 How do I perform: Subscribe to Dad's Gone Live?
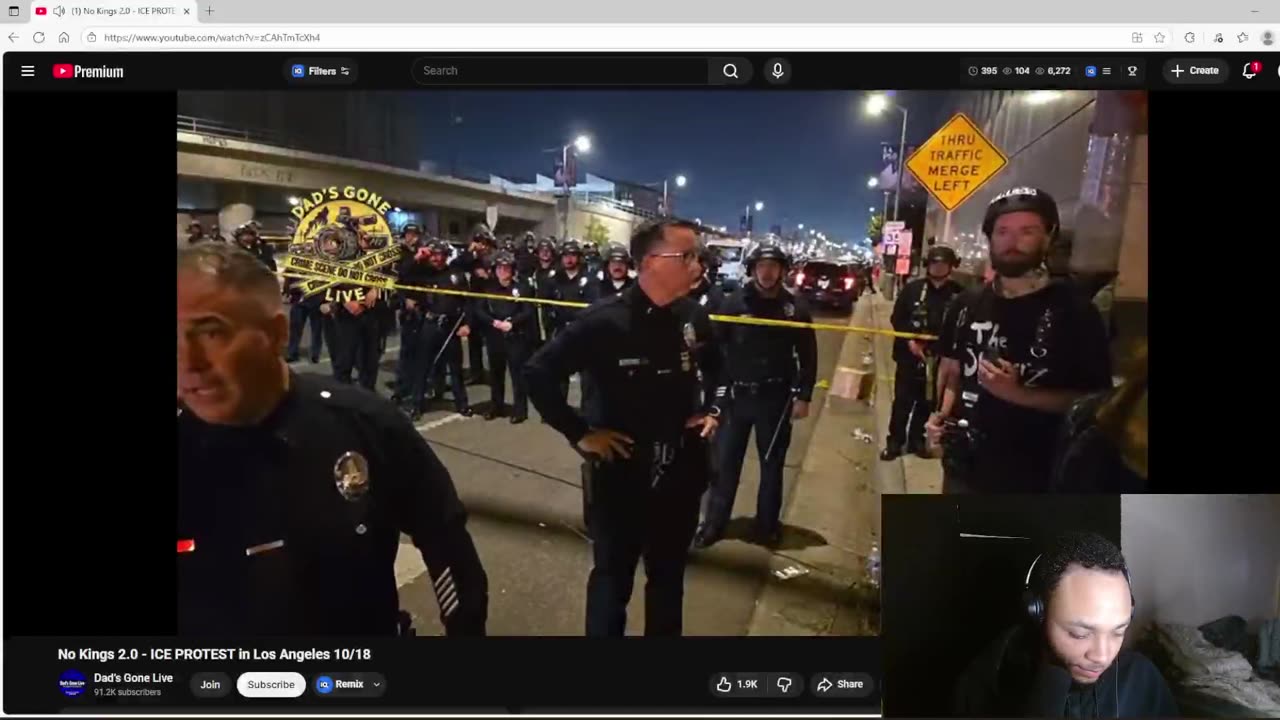coord(271,685)
